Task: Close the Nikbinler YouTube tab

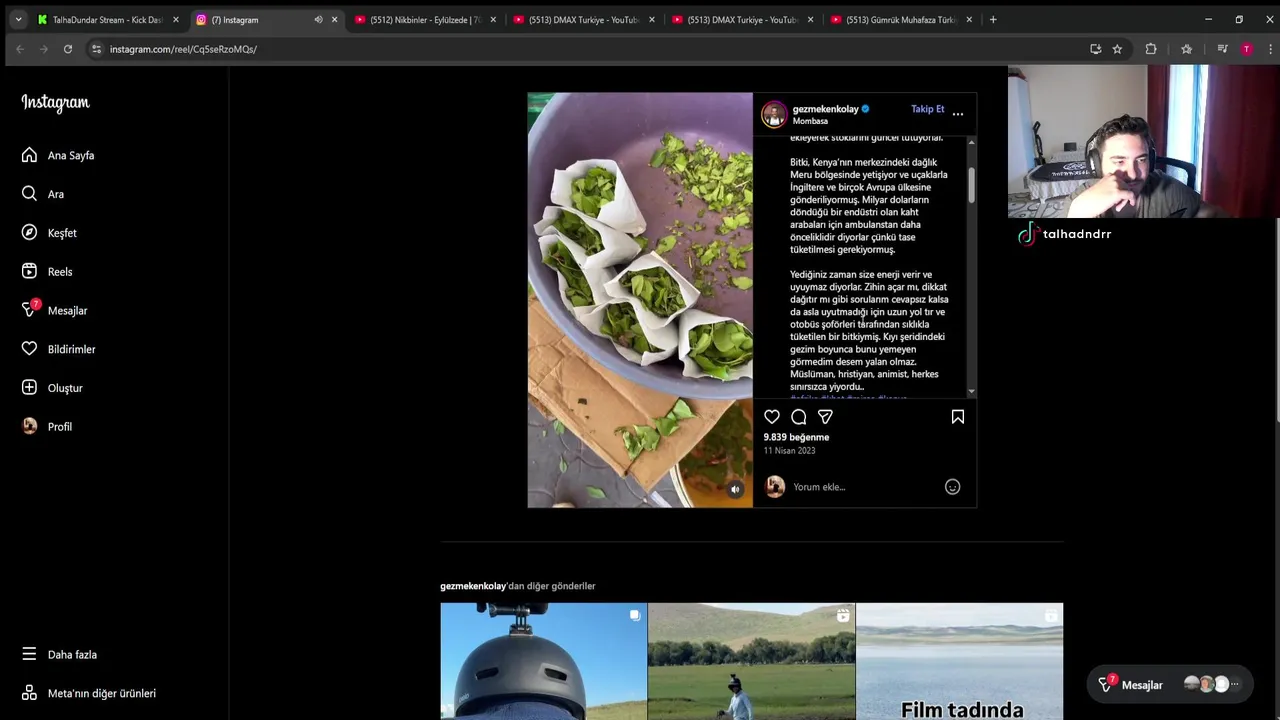Action: click(493, 20)
